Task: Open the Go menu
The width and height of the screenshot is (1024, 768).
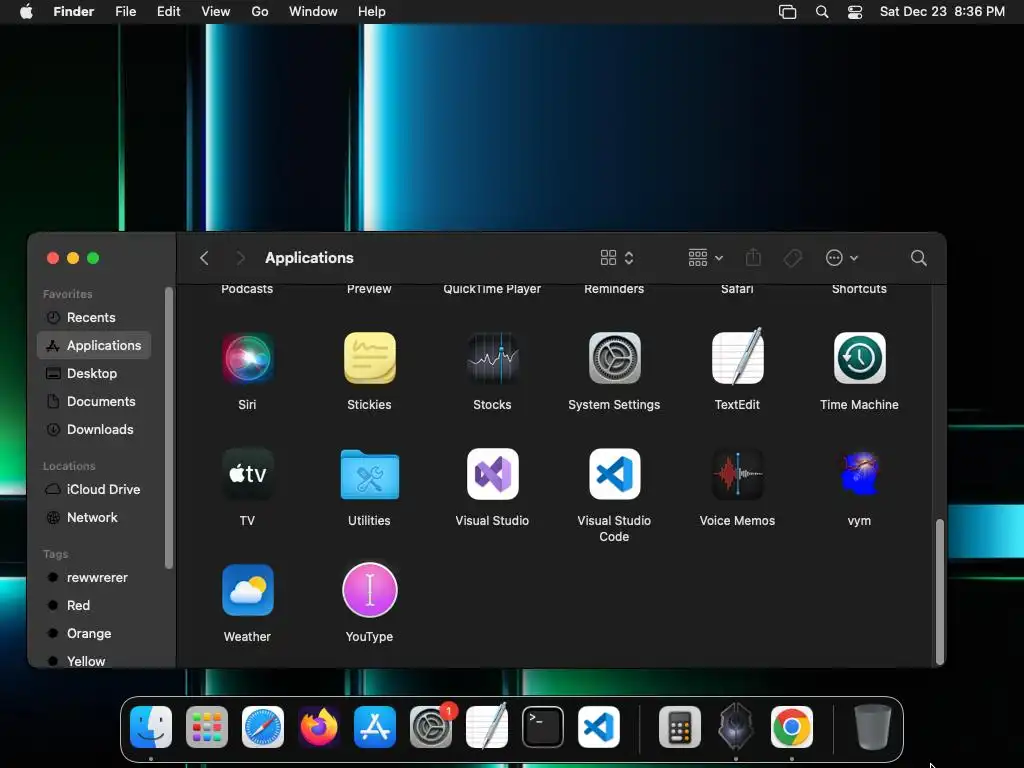Action: tap(260, 11)
